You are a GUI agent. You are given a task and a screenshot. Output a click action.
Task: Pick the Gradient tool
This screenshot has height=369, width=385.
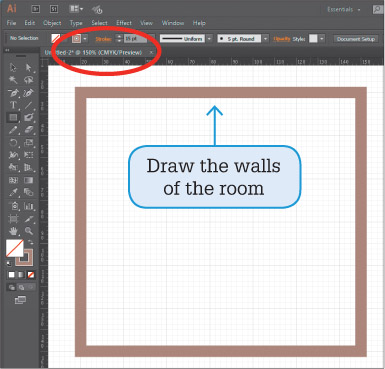(29, 180)
